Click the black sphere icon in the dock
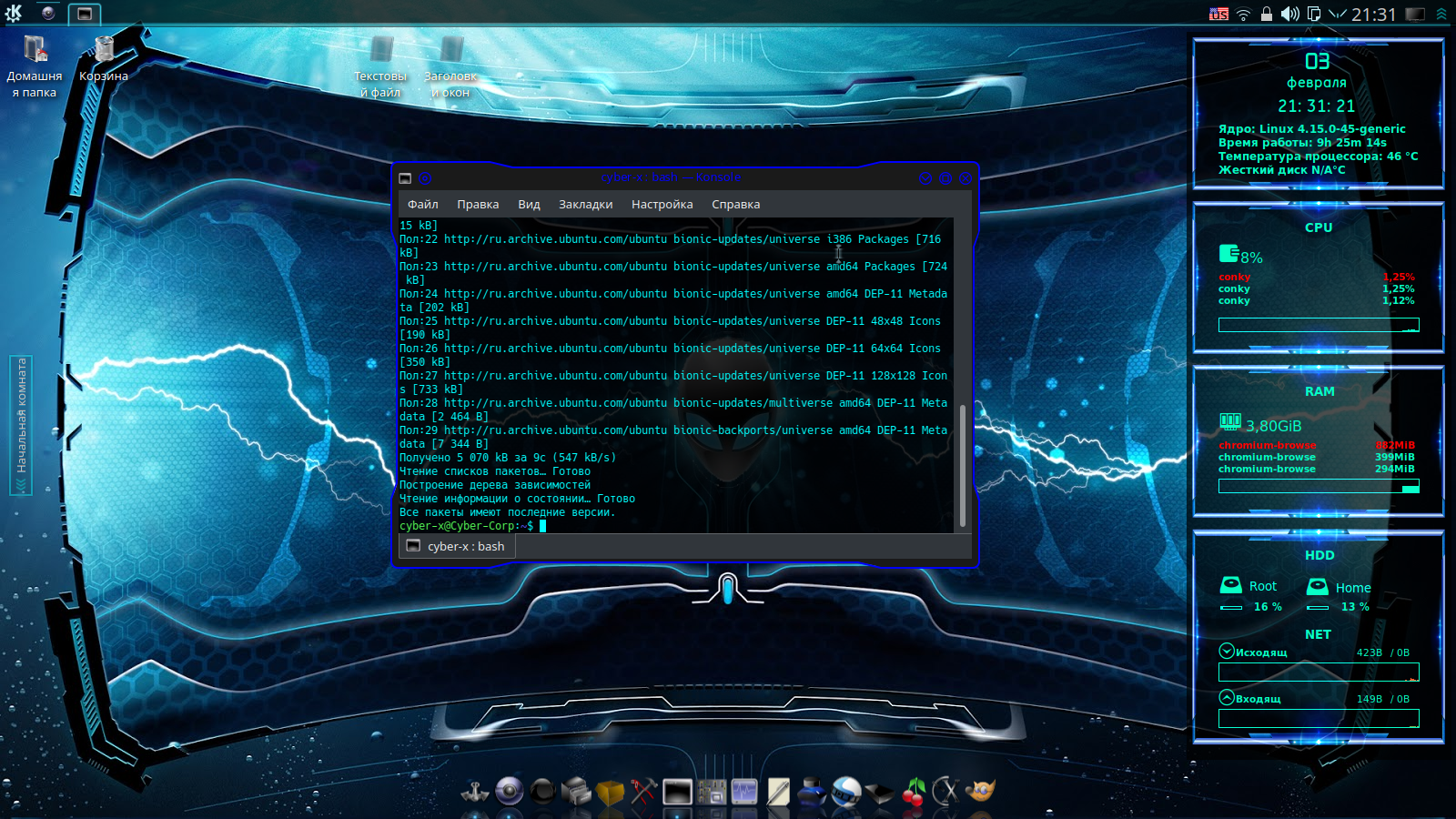The height and width of the screenshot is (819, 1456). coord(543,792)
